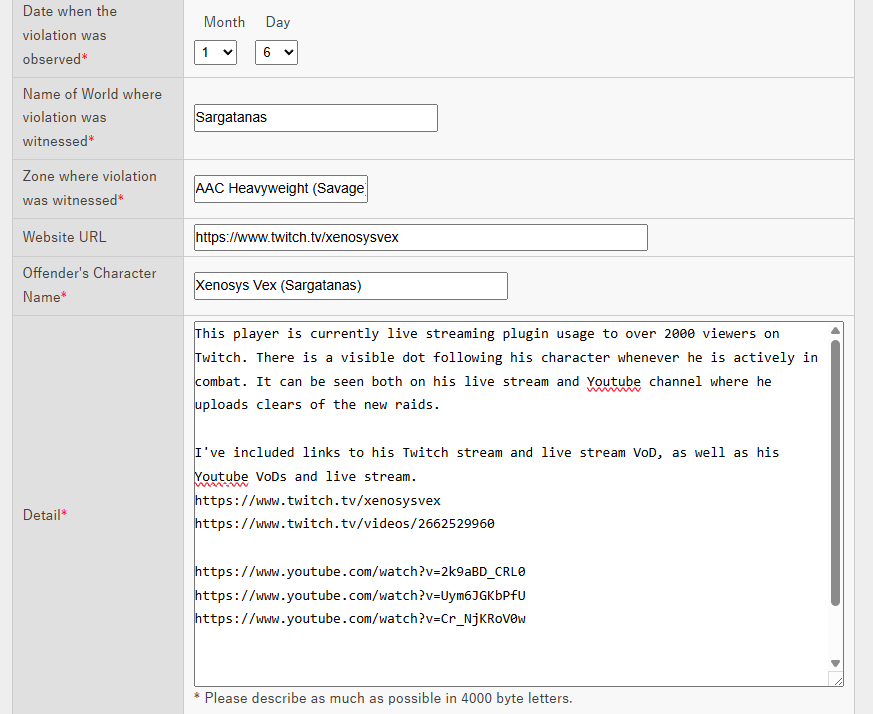Click the twitch.tv/xenosysvex line in the detail text

(x=318, y=501)
